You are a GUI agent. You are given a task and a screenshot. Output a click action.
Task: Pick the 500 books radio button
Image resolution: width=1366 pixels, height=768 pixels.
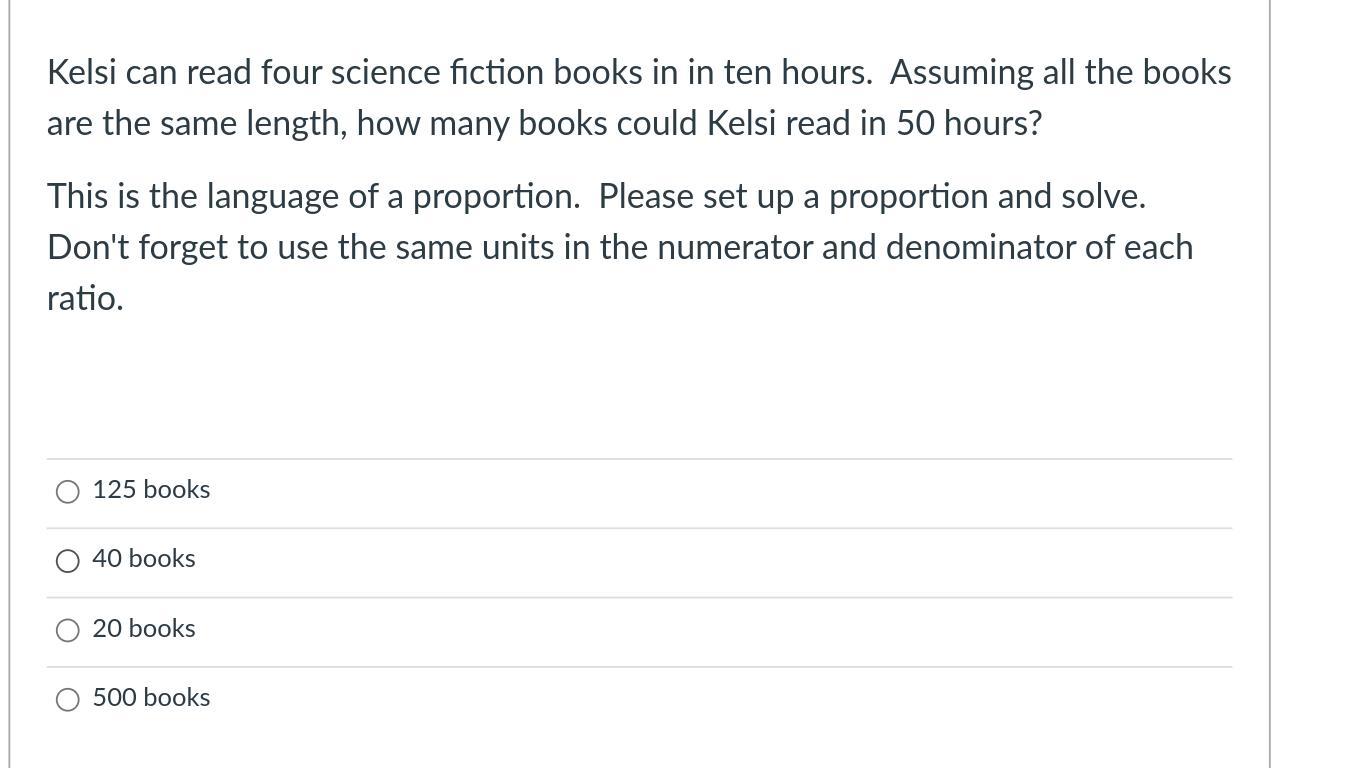pyautogui.click(x=68, y=699)
